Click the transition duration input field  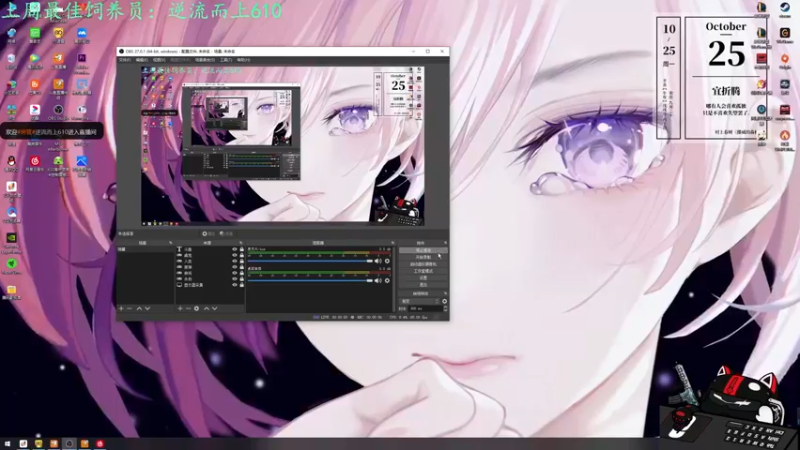(426, 309)
